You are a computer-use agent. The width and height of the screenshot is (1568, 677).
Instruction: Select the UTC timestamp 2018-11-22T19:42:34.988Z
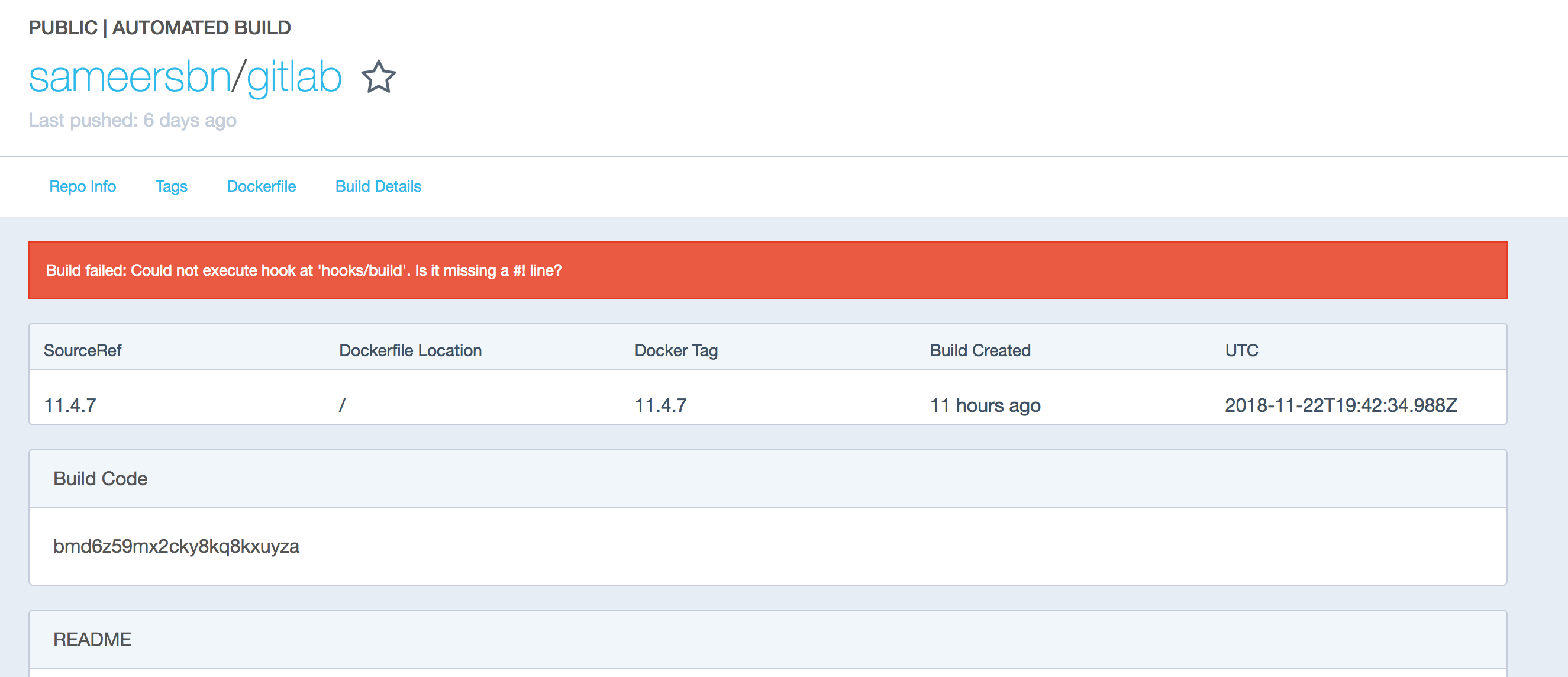tap(1340, 405)
